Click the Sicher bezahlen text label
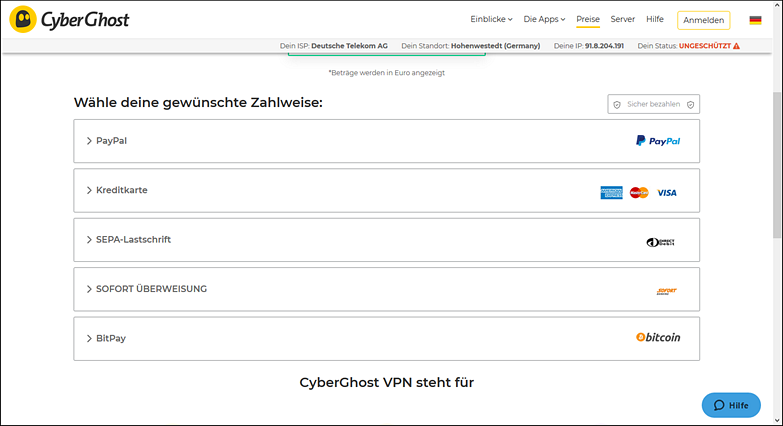Viewport: 783px width, 426px height. point(653,104)
